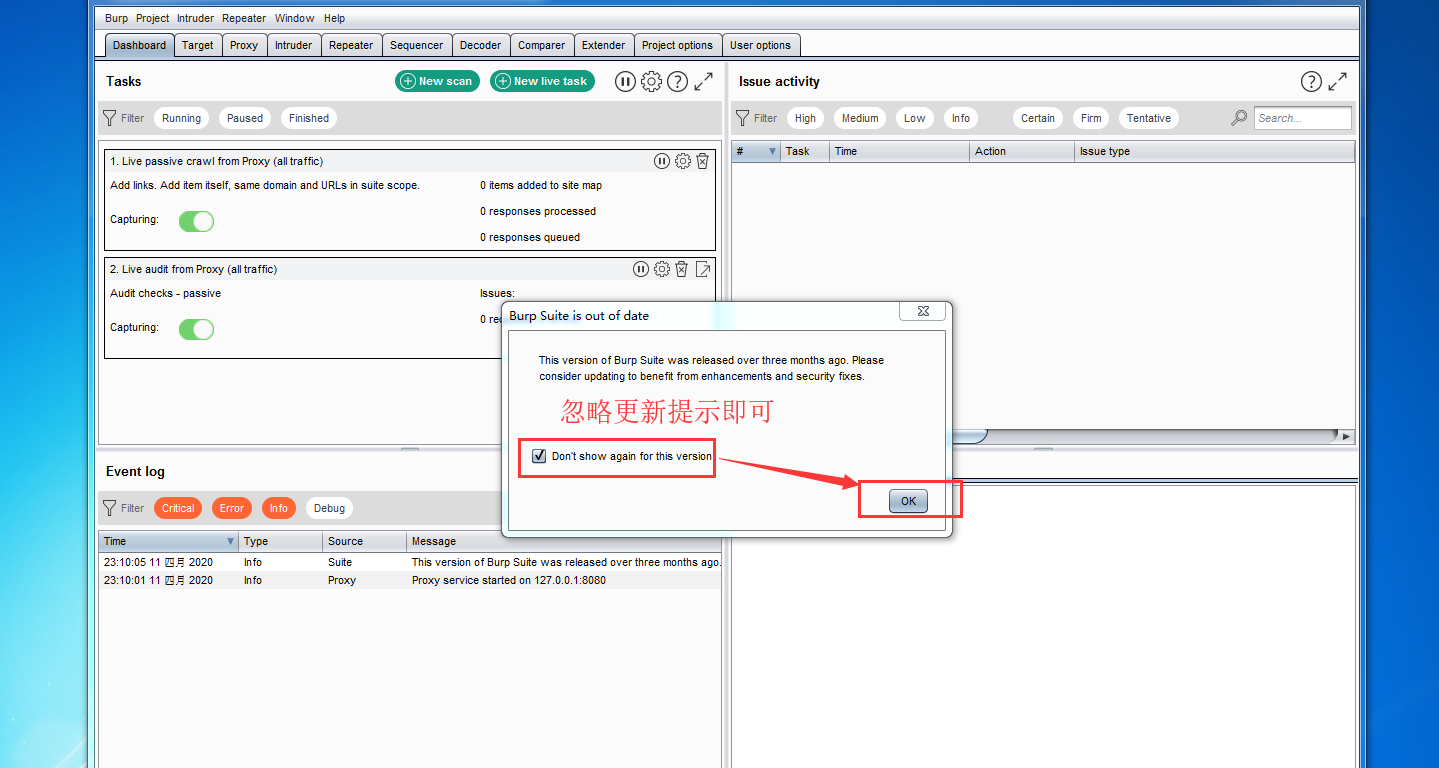
Task: Open the Project menu
Action: coord(153,18)
